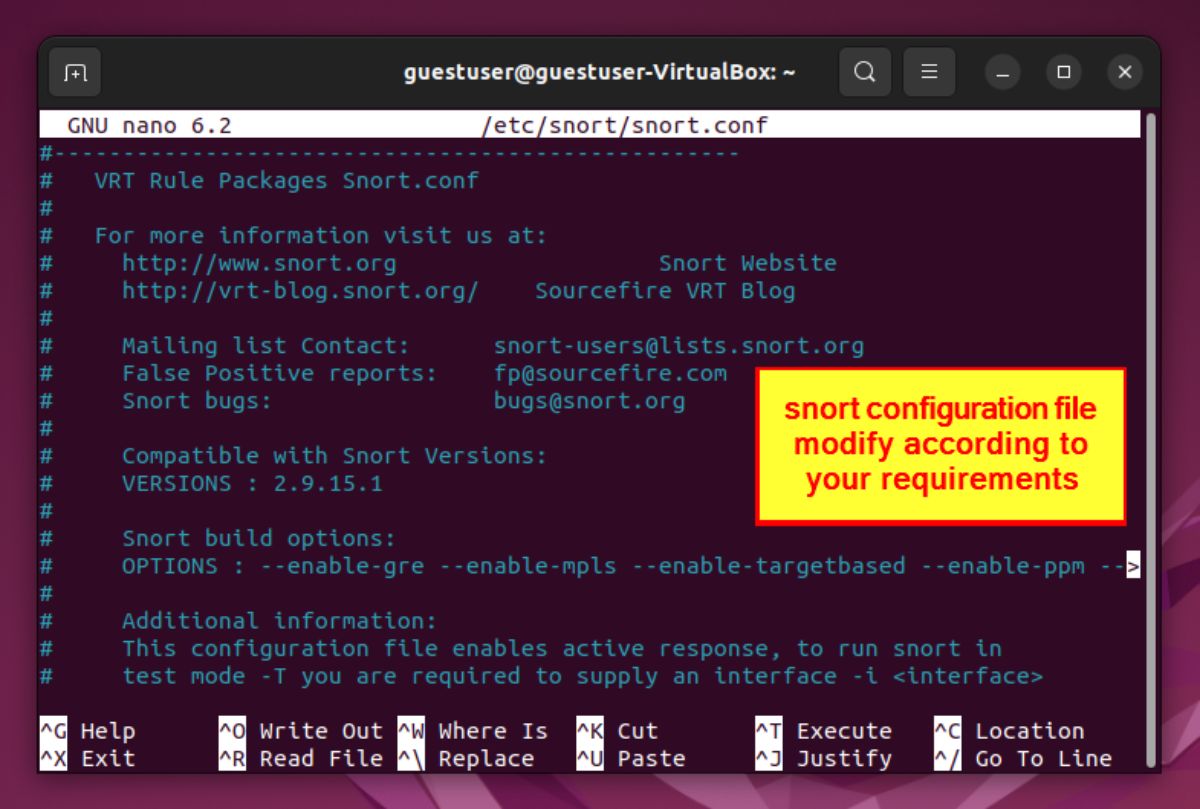Click the Location shortcut label
The image size is (1200, 809).
[x=1030, y=730]
